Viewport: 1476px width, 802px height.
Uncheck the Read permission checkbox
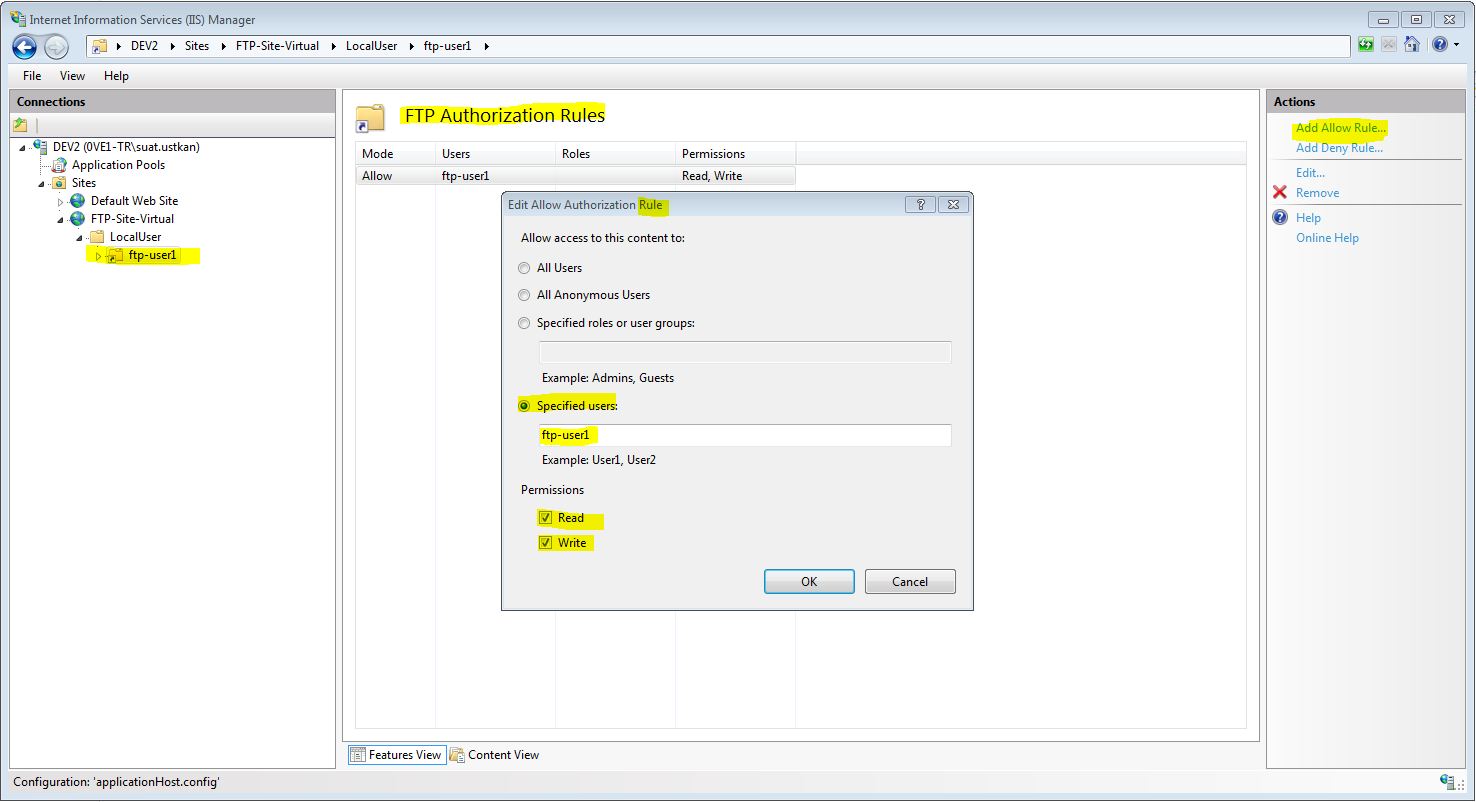point(545,518)
